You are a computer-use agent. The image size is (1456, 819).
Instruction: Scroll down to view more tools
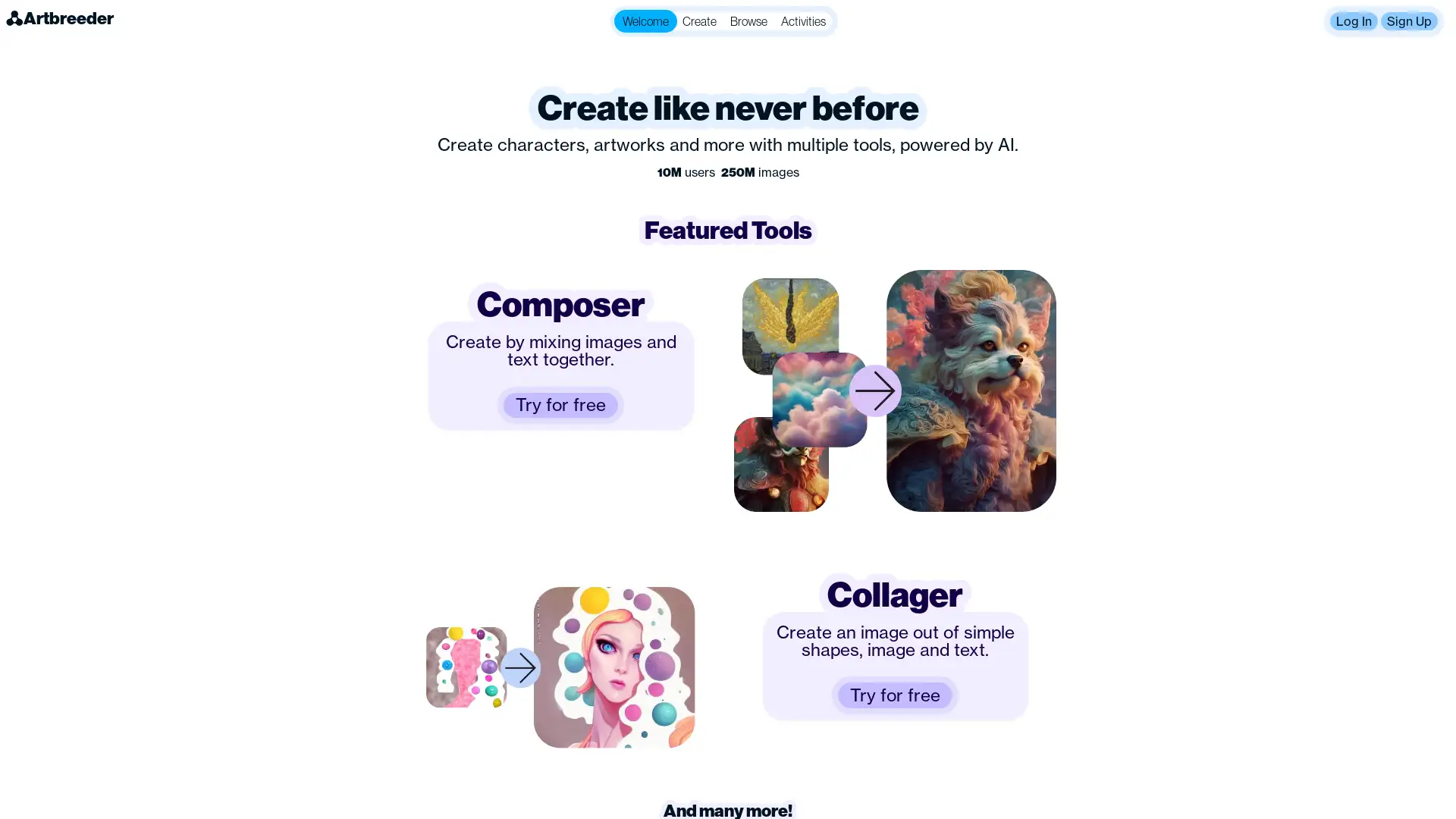click(x=727, y=810)
